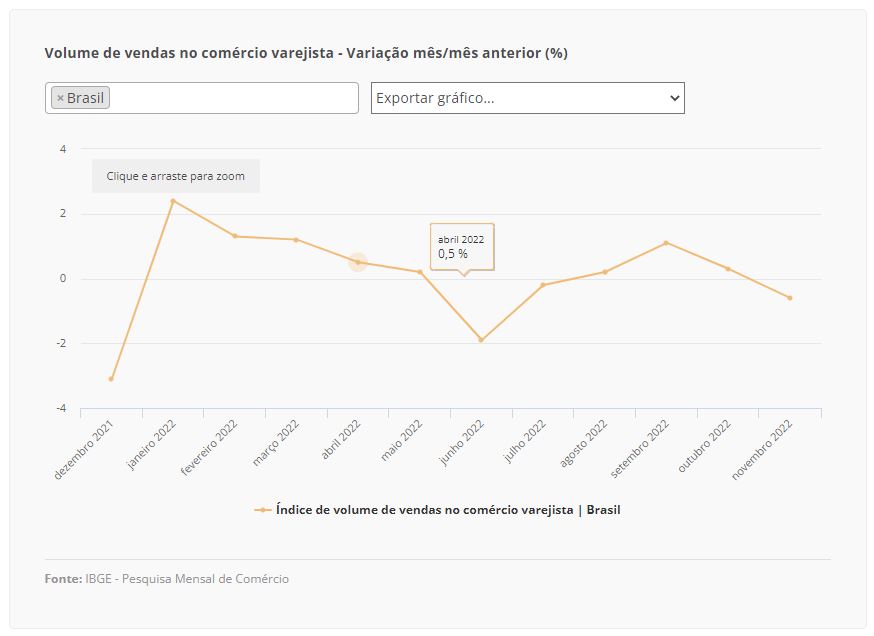Click the junho 2022 lowest data point
This screenshot has height=636, width=874.
click(x=481, y=340)
